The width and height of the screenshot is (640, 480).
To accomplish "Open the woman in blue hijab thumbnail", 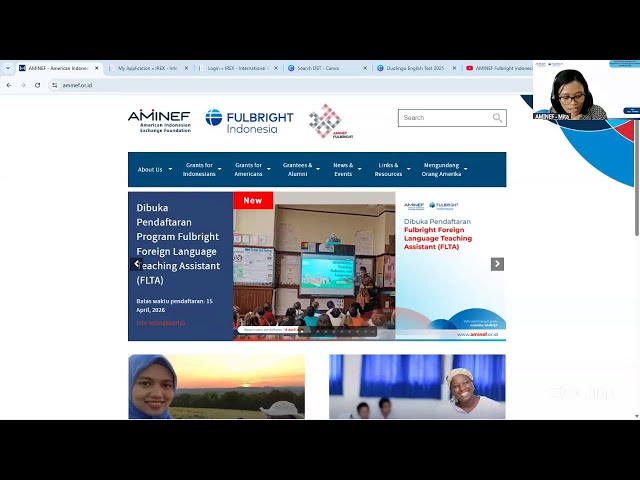I will (217, 387).
